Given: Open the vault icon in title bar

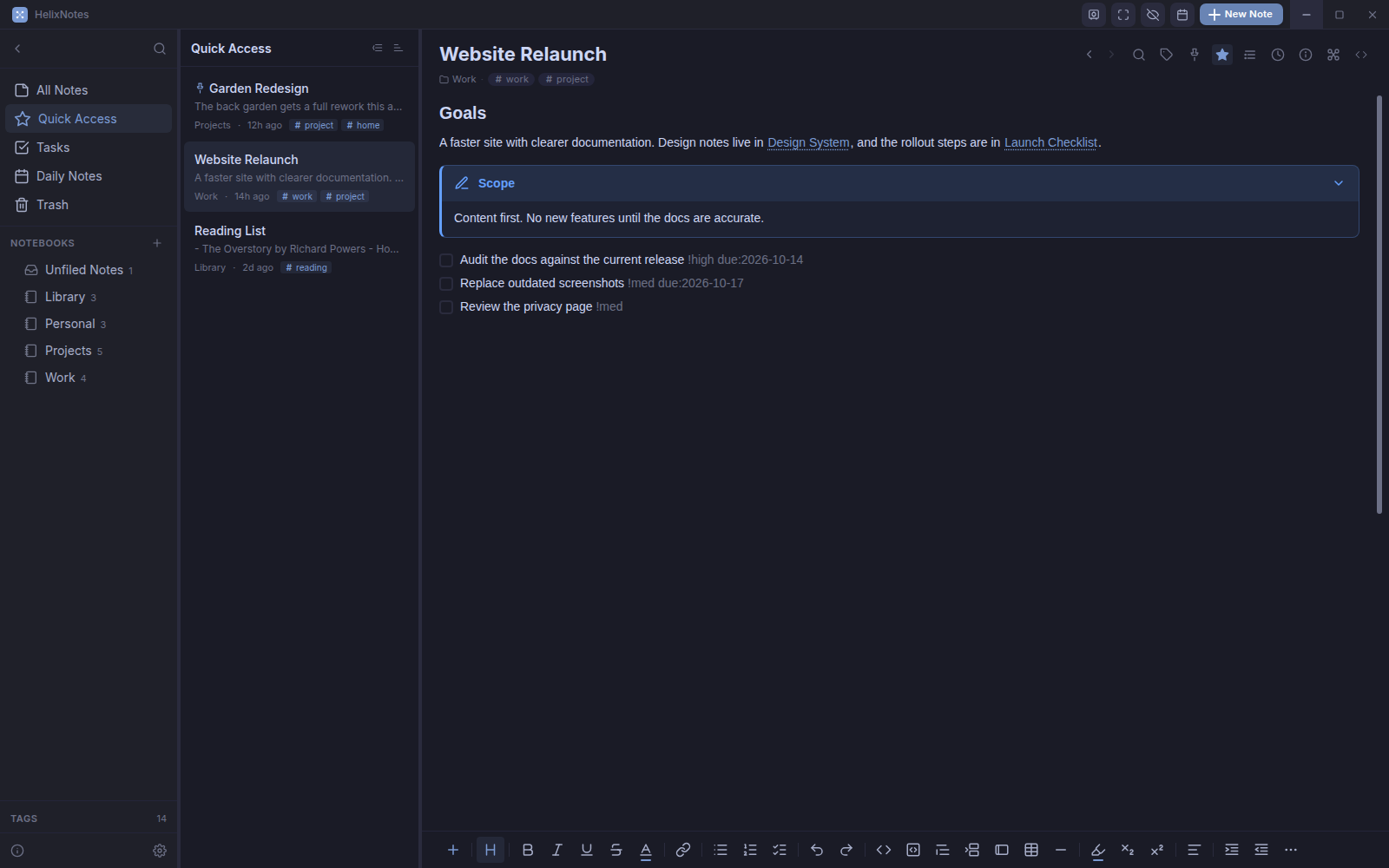Looking at the screenshot, I should (x=1094, y=15).
